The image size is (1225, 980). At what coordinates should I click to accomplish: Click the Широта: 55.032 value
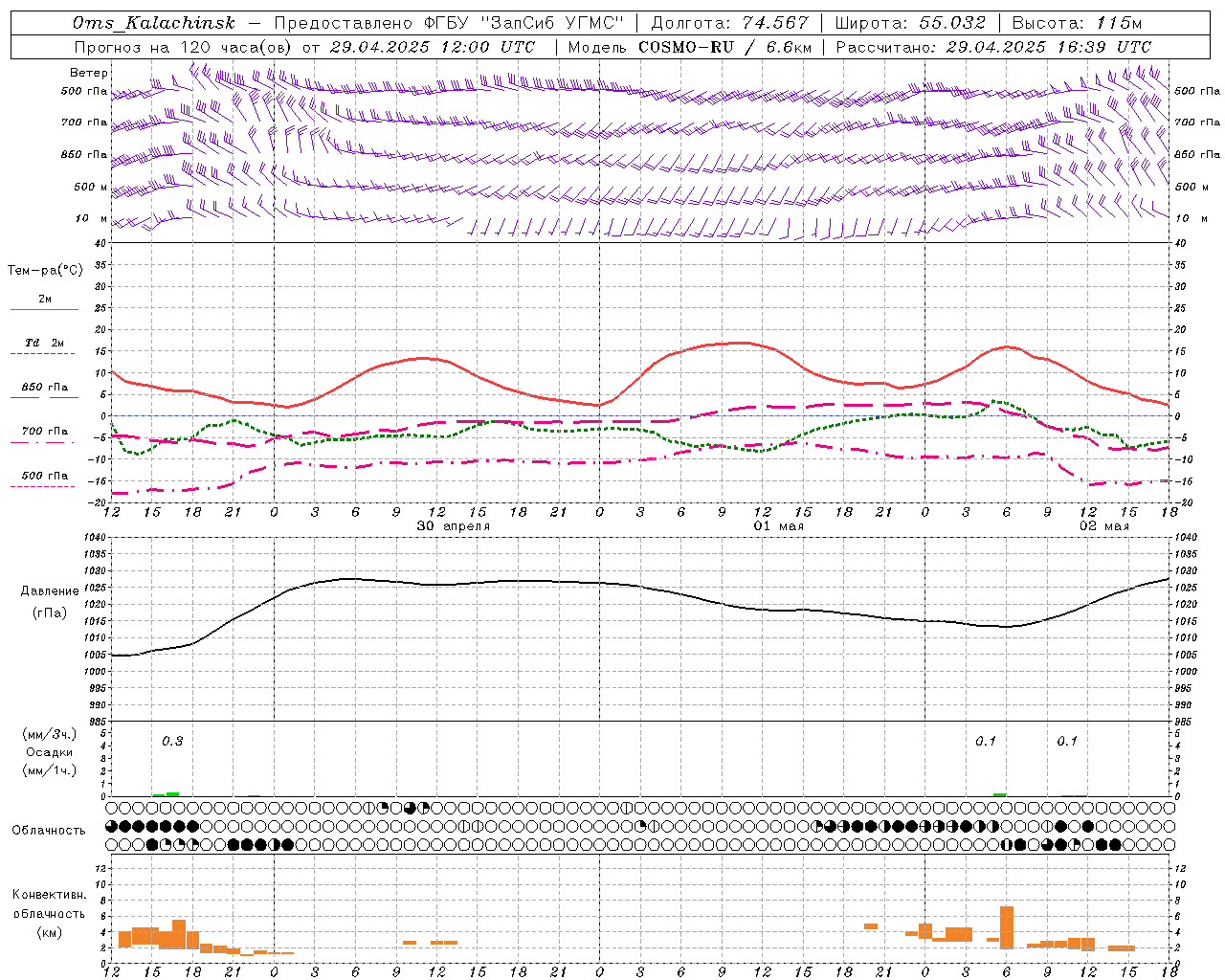point(910,23)
